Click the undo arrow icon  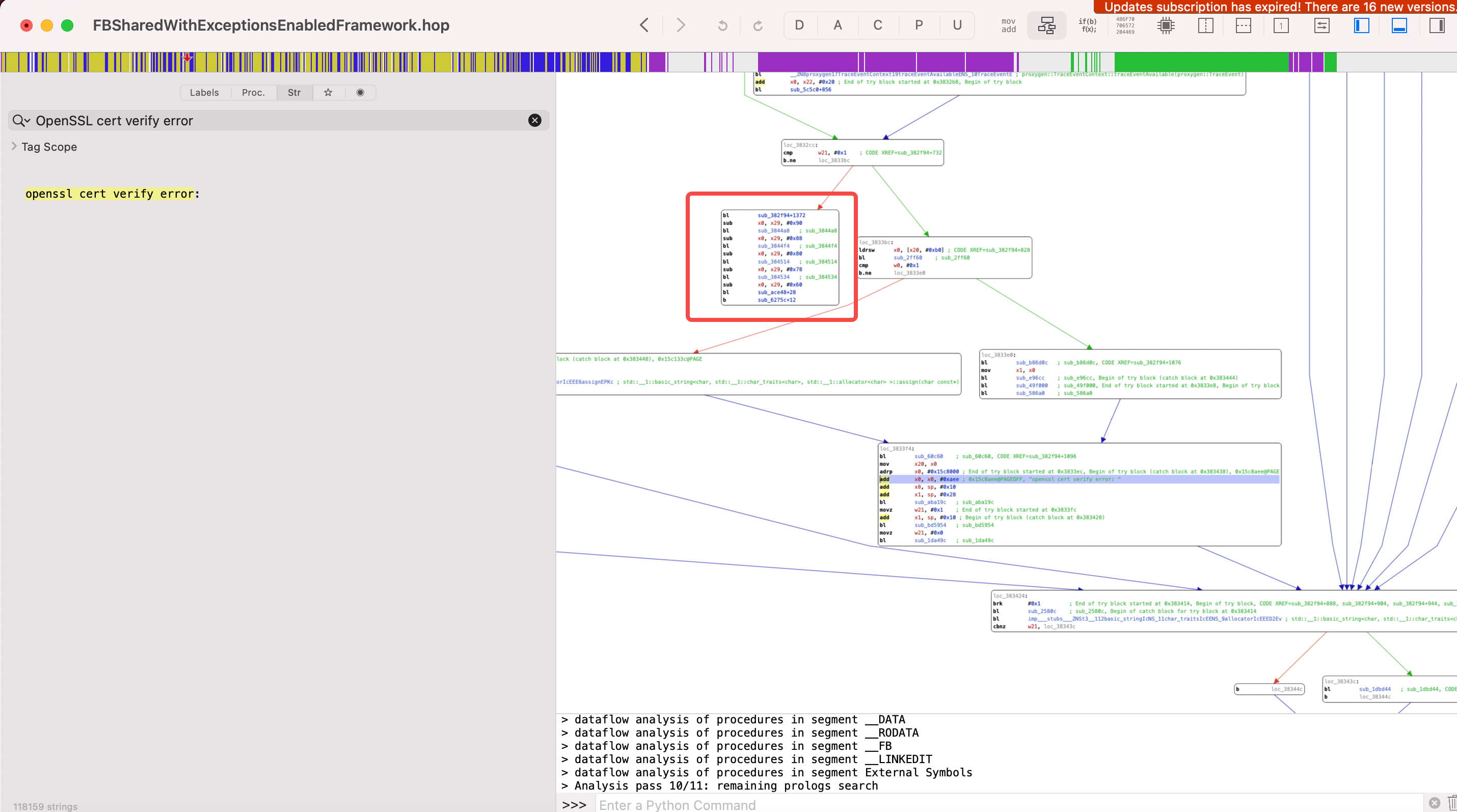tap(722, 25)
